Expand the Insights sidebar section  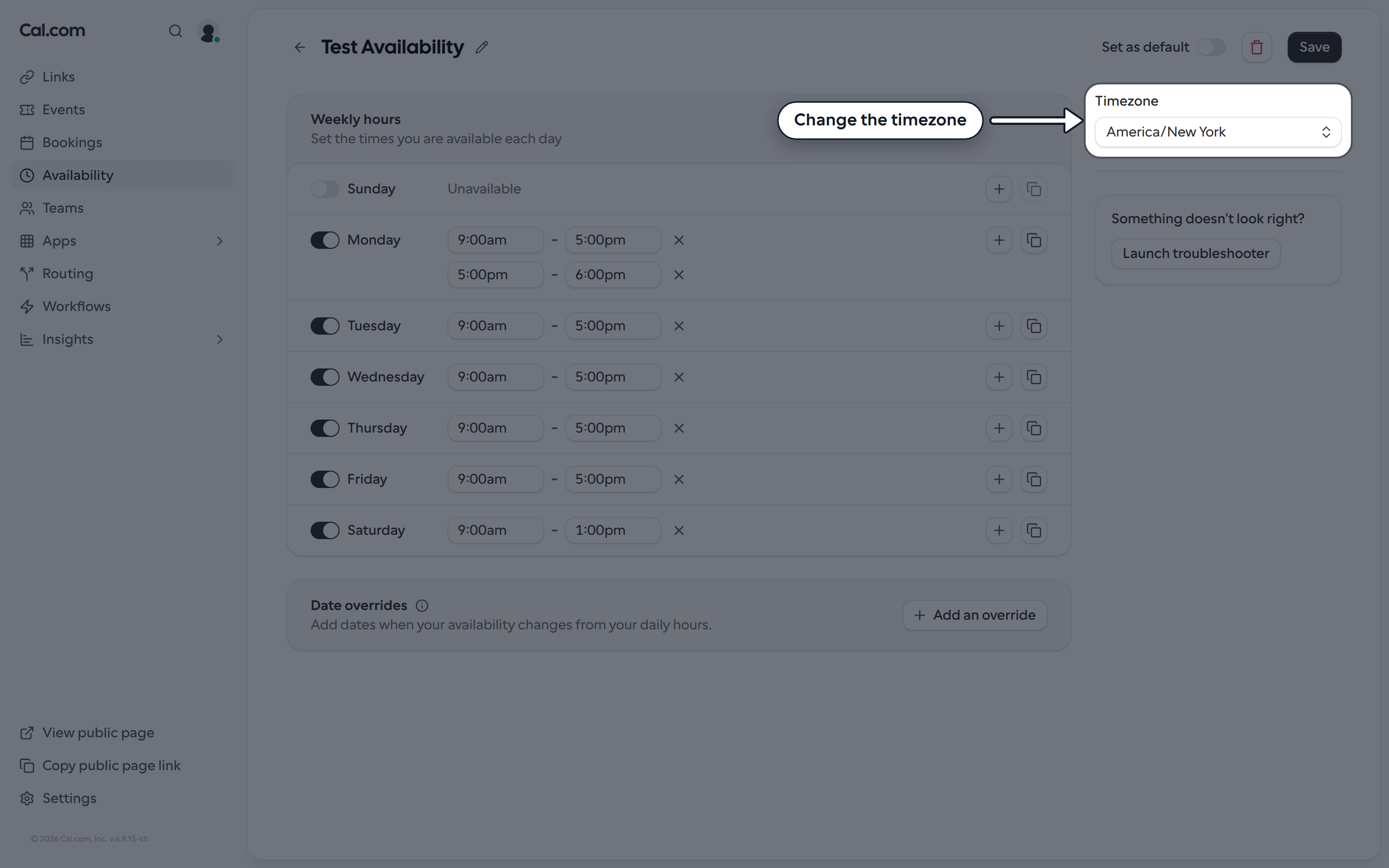tap(219, 339)
